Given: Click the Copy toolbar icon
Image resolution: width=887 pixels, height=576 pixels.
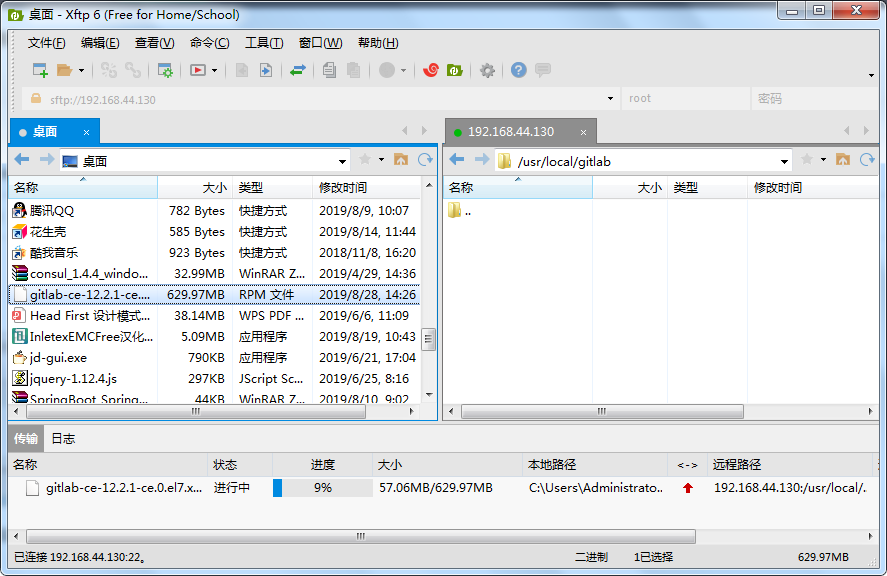Looking at the screenshot, I should pyautogui.click(x=329, y=70).
